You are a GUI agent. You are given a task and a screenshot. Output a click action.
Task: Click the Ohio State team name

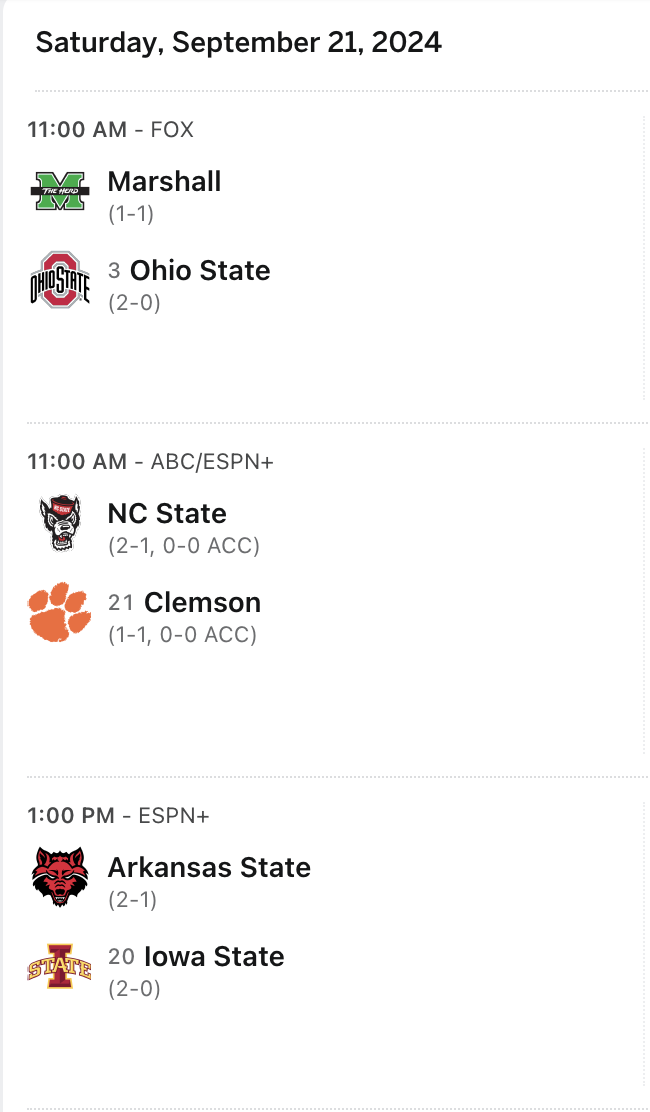200,271
